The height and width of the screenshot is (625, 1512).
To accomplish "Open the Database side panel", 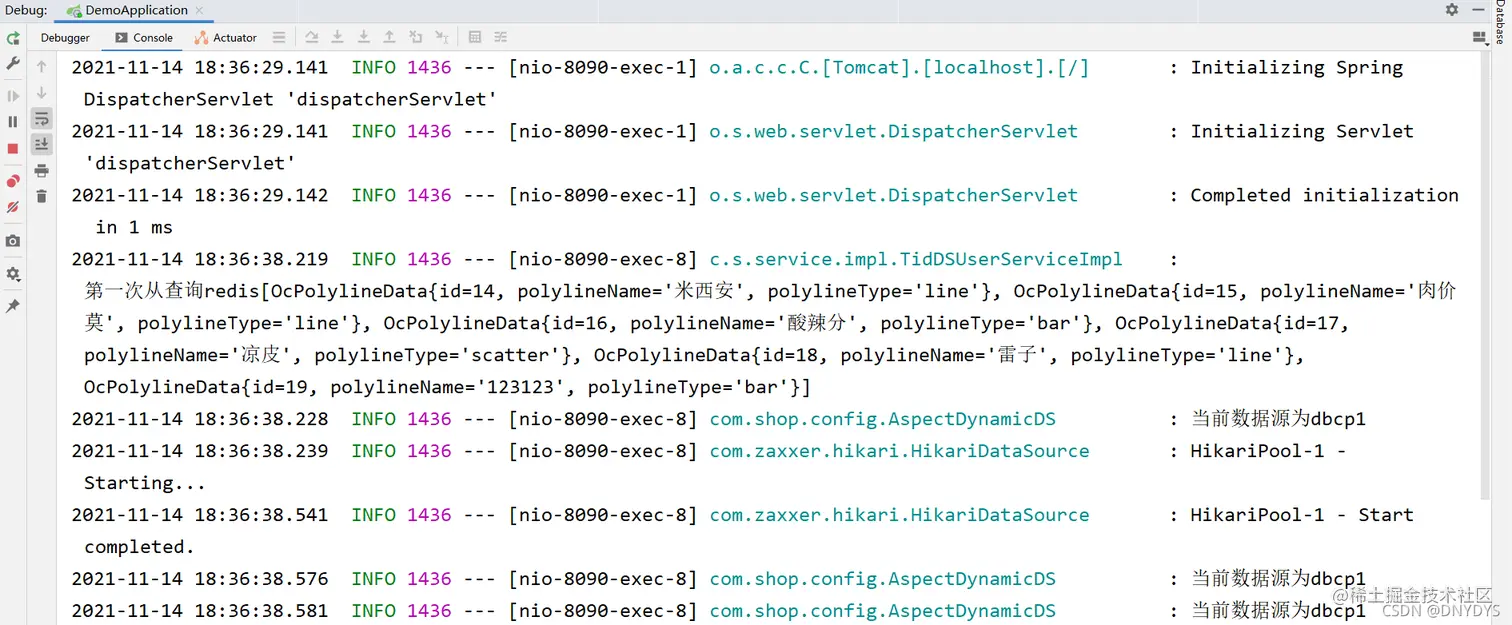I will tap(1501, 24).
